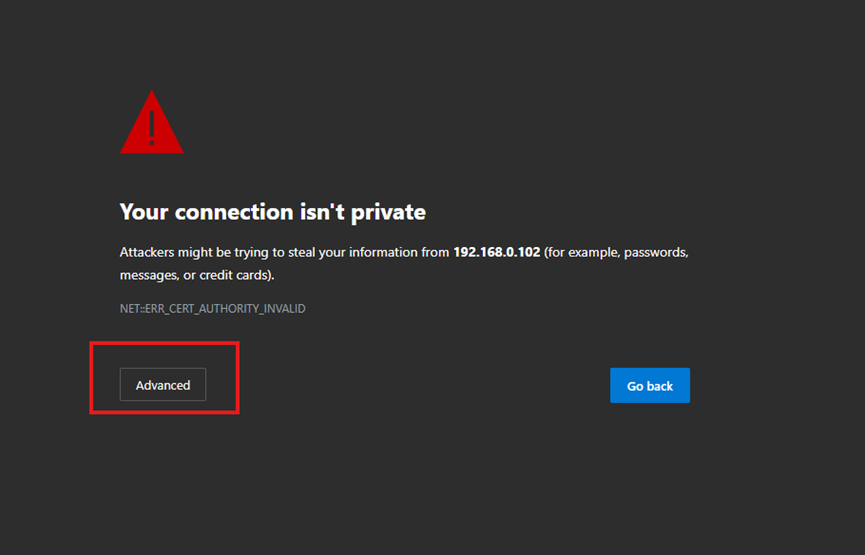Click the word "passwords" in the description
The image size is (865, 555).
[656, 253]
